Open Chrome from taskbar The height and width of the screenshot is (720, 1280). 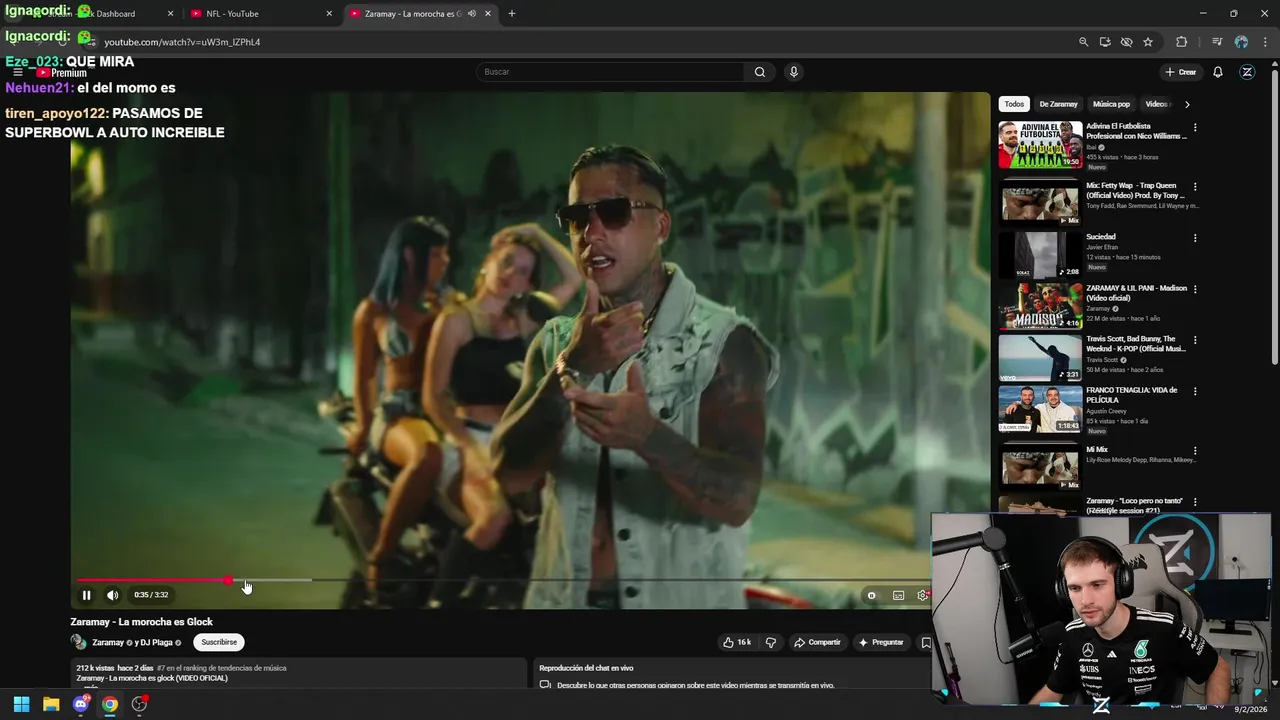[110, 704]
